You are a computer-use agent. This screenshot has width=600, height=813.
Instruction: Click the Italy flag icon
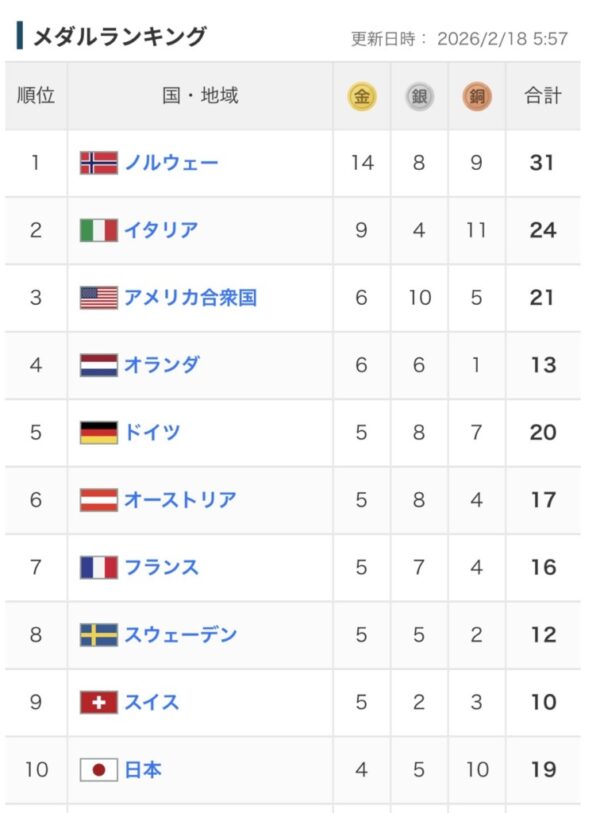point(99,230)
